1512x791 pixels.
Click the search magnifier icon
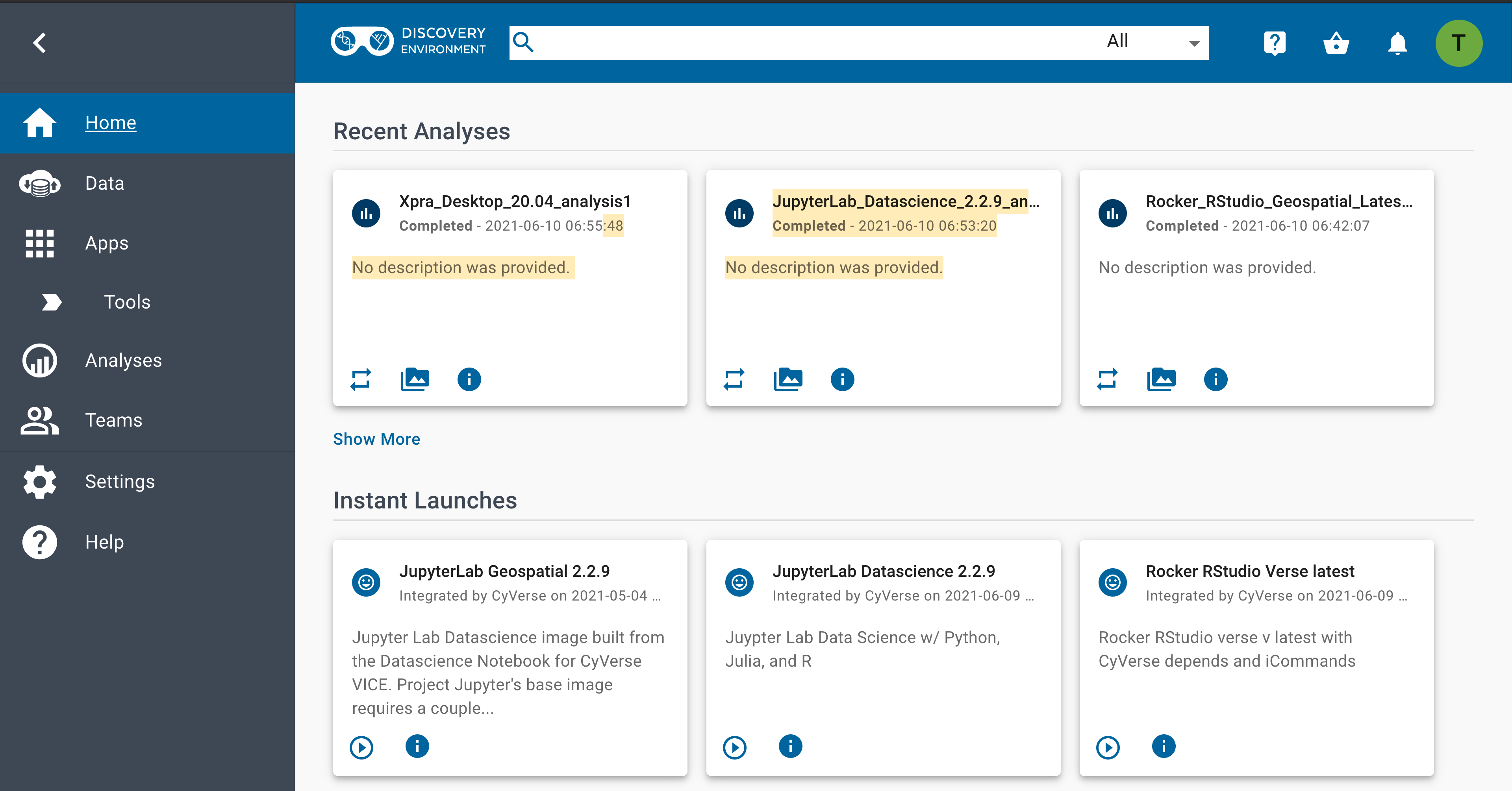click(523, 42)
